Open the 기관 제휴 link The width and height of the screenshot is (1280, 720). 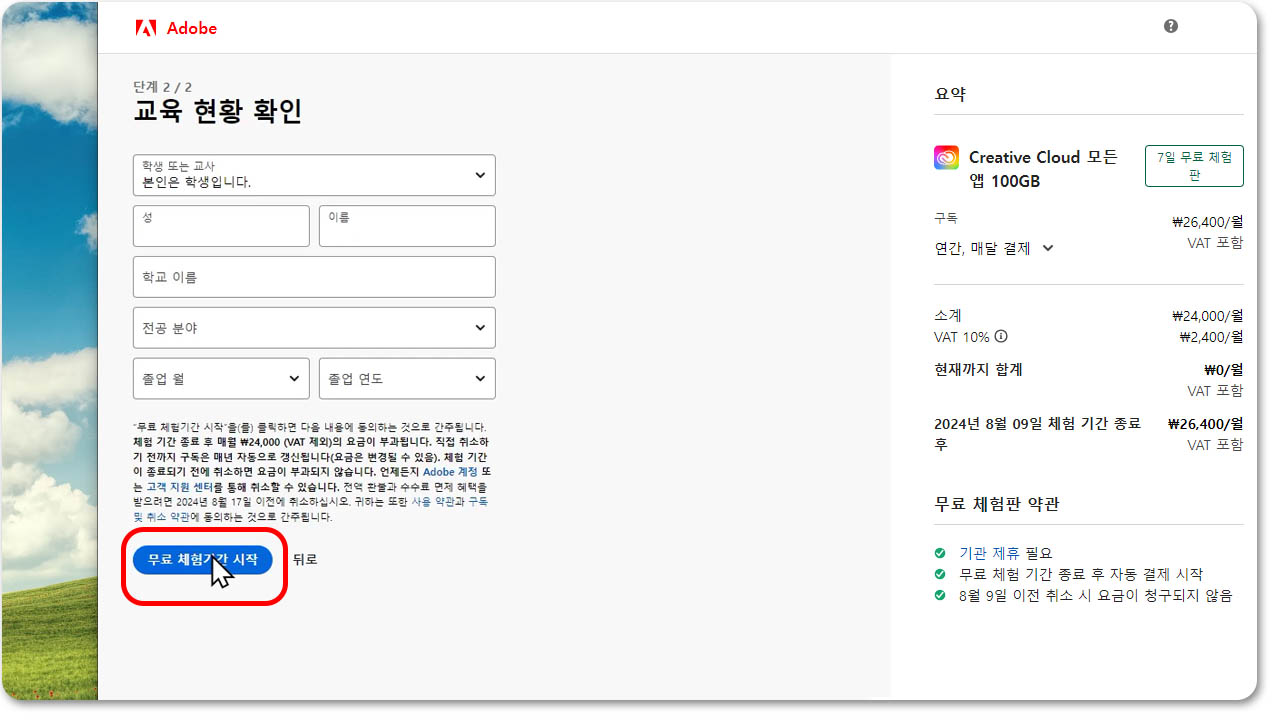[990, 553]
